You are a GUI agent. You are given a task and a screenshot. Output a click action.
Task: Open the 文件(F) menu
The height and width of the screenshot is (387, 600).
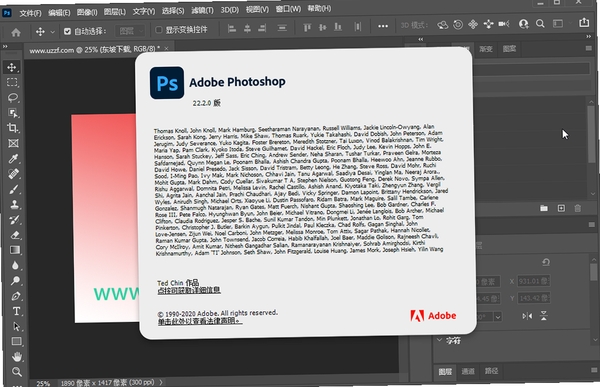pyautogui.click(x=30, y=13)
